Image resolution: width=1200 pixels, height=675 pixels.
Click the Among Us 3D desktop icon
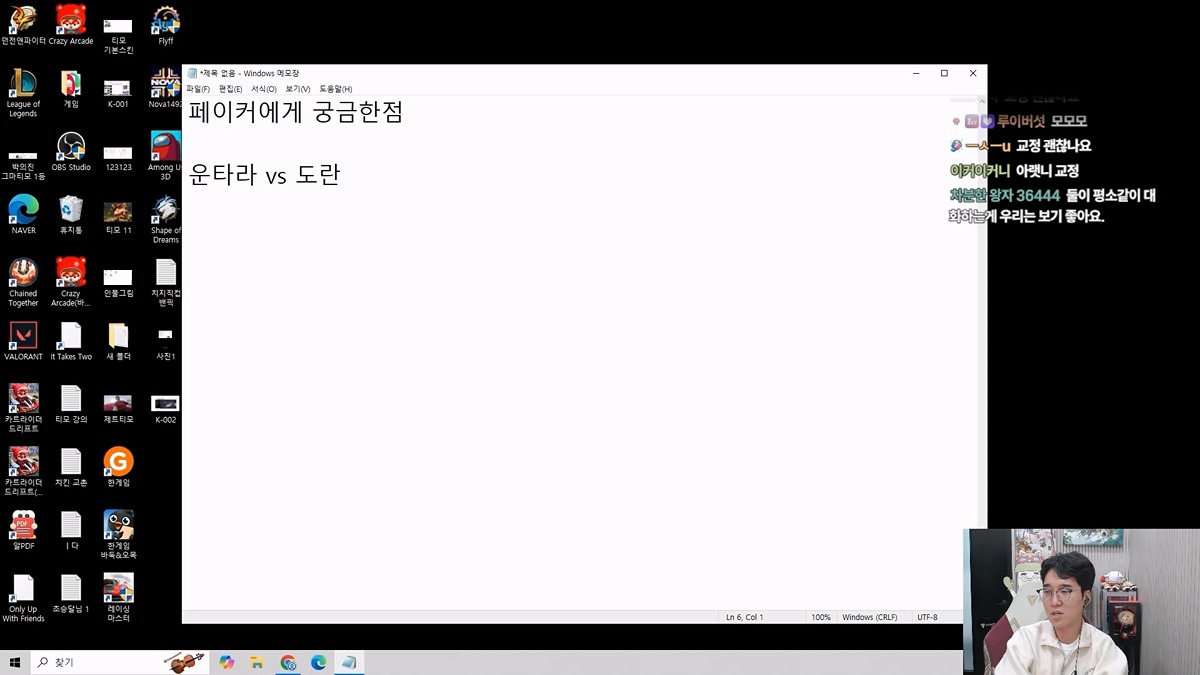tap(165, 147)
